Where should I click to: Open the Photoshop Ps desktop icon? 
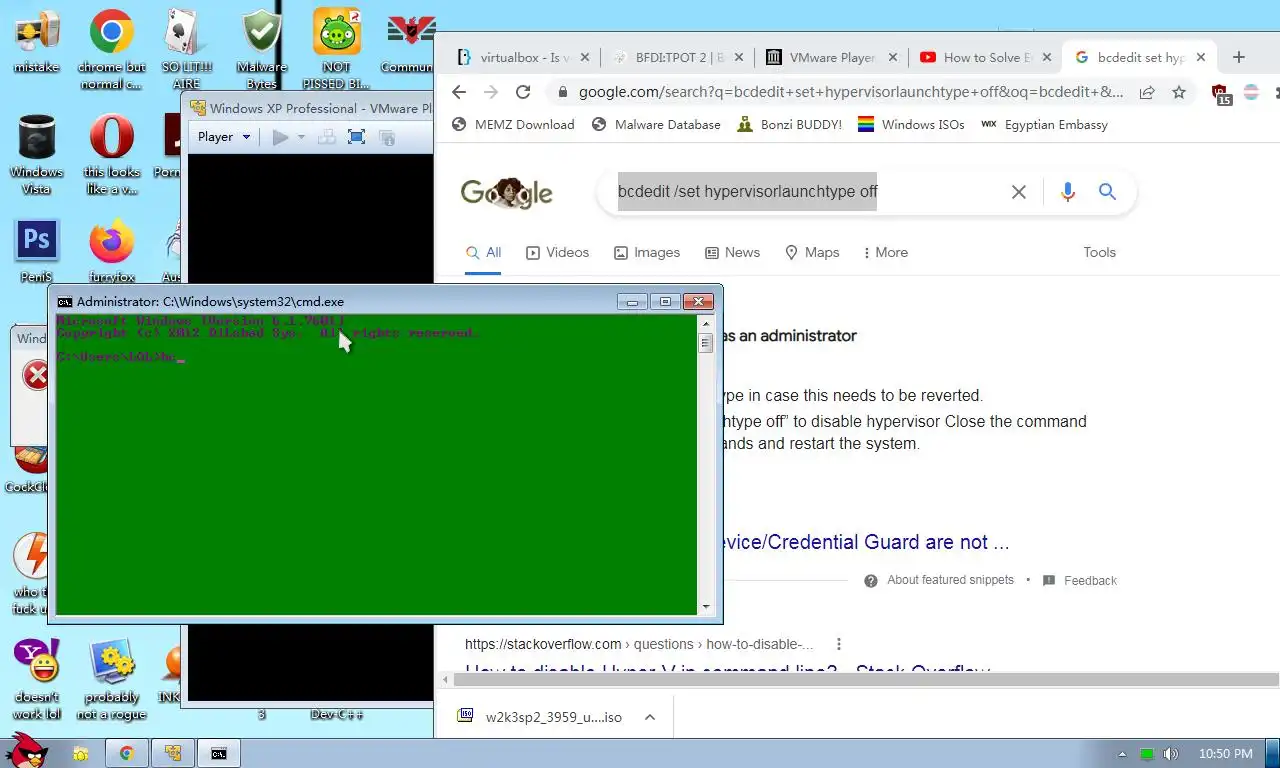tap(36, 250)
